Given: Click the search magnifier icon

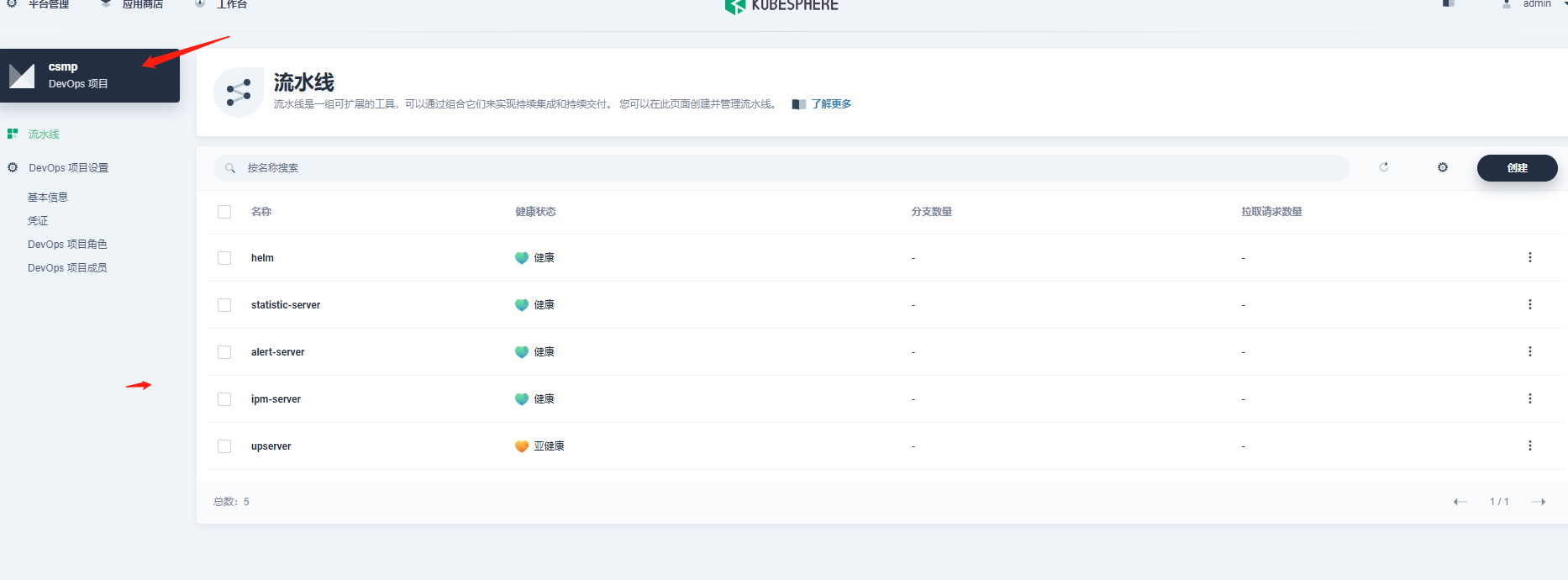Looking at the screenshot, I should tap(230, 168).
